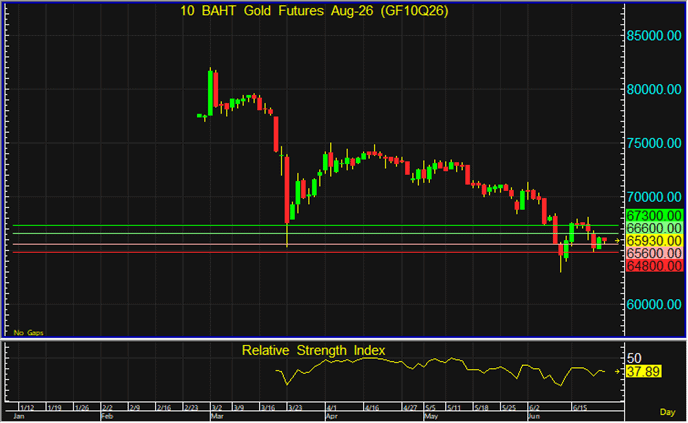Select the 5/18 date label
This screenshot has height=423, width=688.
[481, 408]
